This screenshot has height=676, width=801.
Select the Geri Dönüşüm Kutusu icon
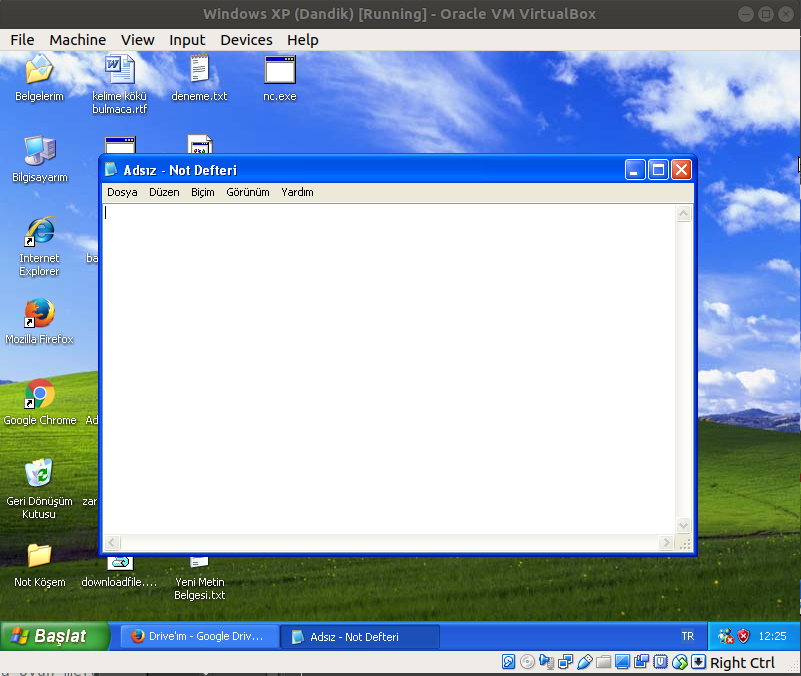click(x=39, y=473)
